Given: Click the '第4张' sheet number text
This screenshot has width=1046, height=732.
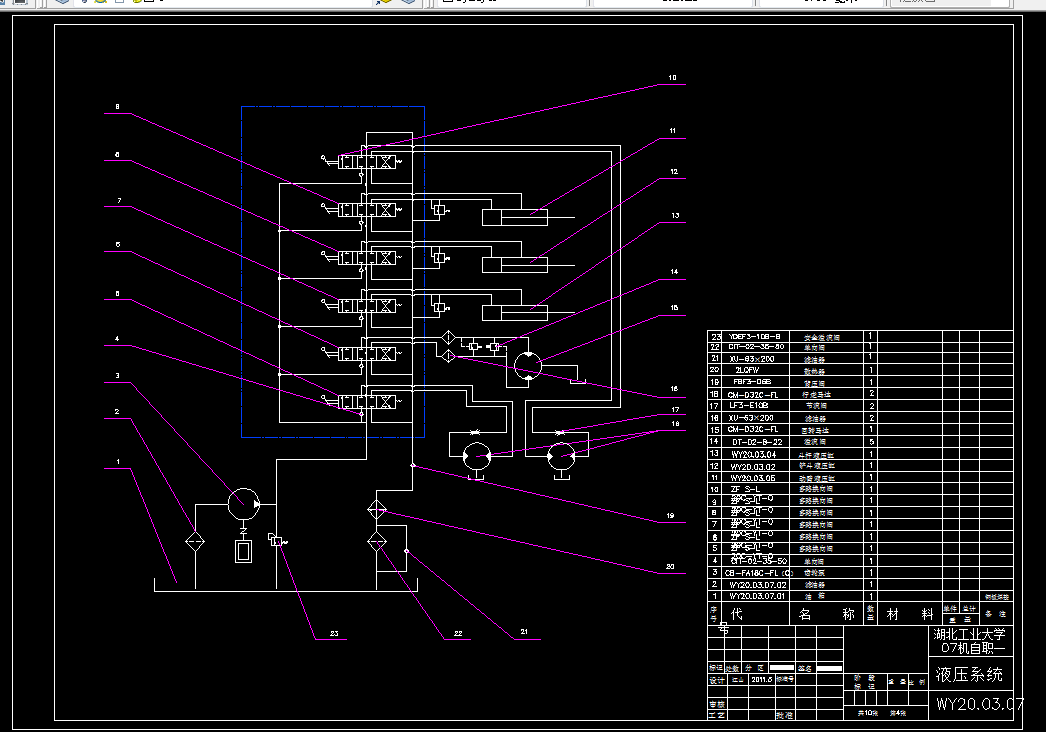Looking at the screenshot, I should [x=898, y=713].
